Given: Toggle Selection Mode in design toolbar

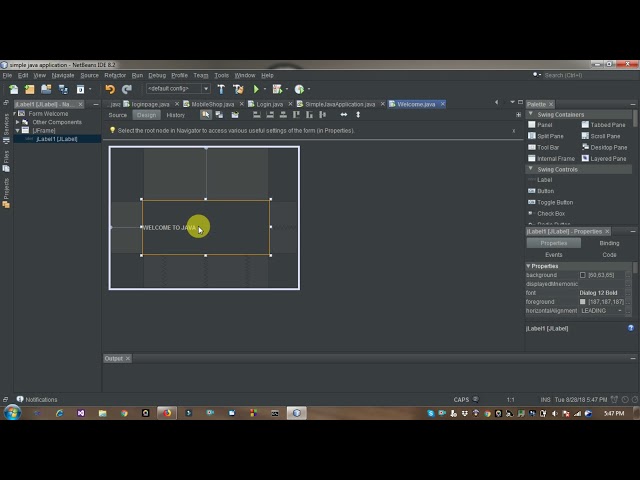Looking at the screenshot, I should (206, 115).
